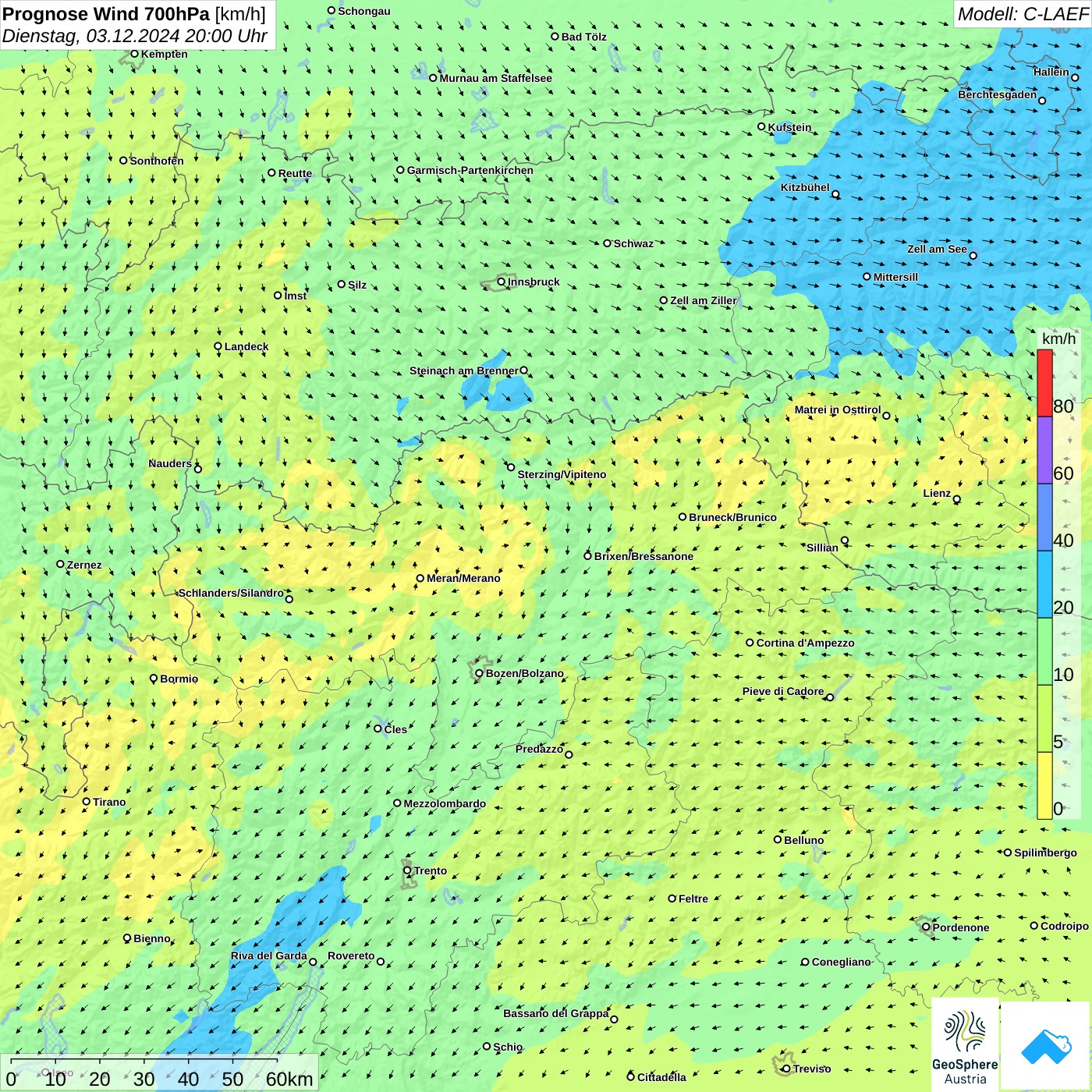
Task: Click the 'Modell: C-LAEF' label
Action: (1023, 14)
